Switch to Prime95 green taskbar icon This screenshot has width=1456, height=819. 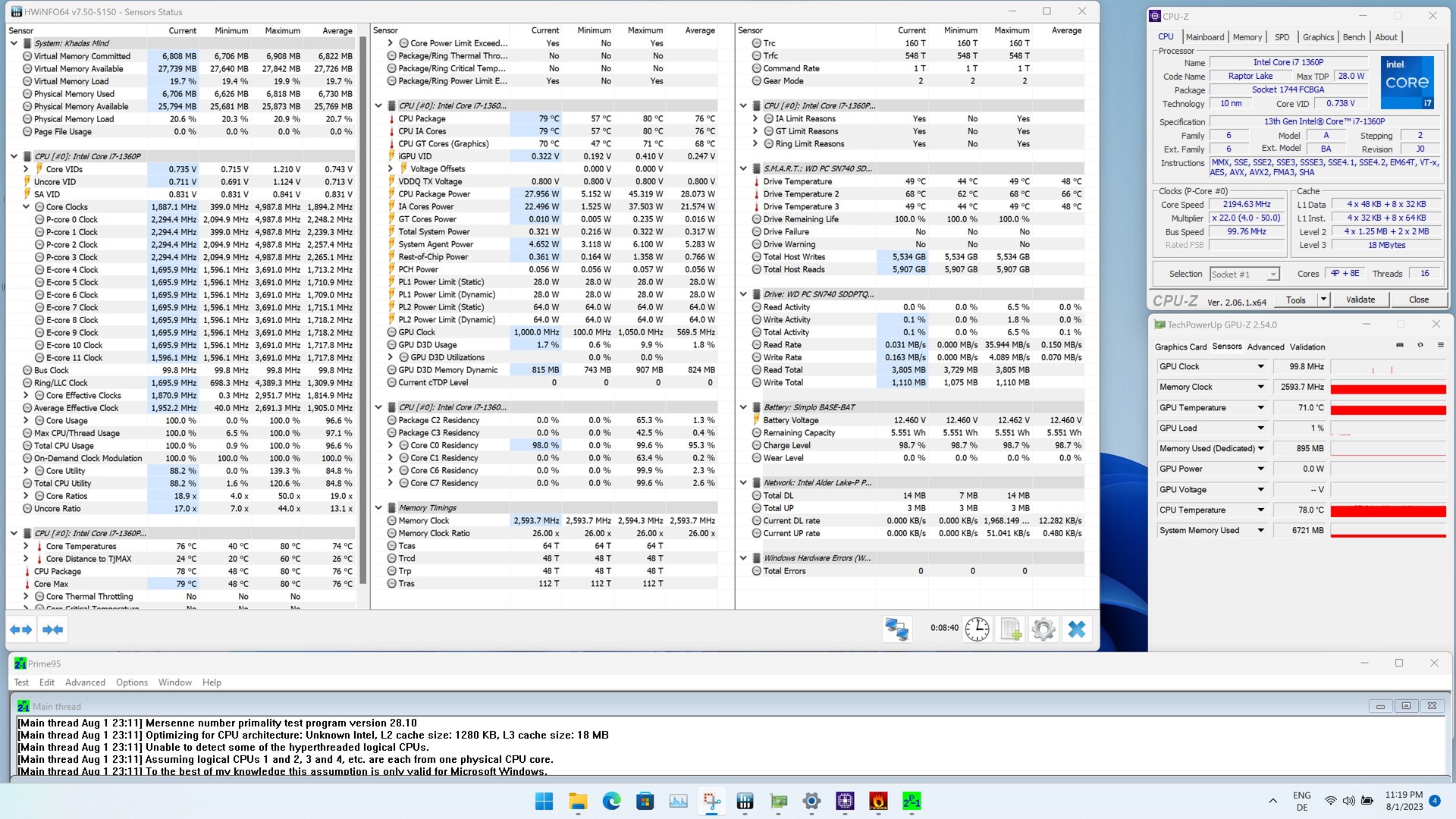click(x=912, y=801)
